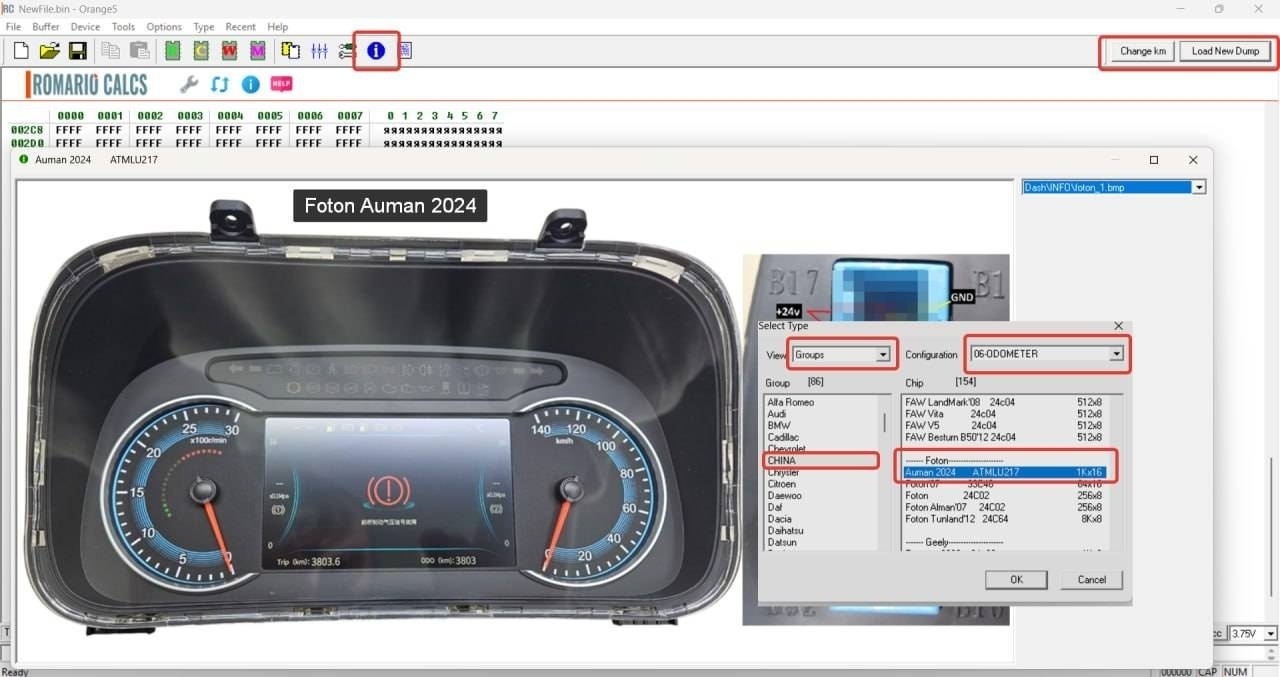Click the yellow documents toolbar icon
The height and width of the screenshot is (677, 1280).
click(x=291, y=51)
